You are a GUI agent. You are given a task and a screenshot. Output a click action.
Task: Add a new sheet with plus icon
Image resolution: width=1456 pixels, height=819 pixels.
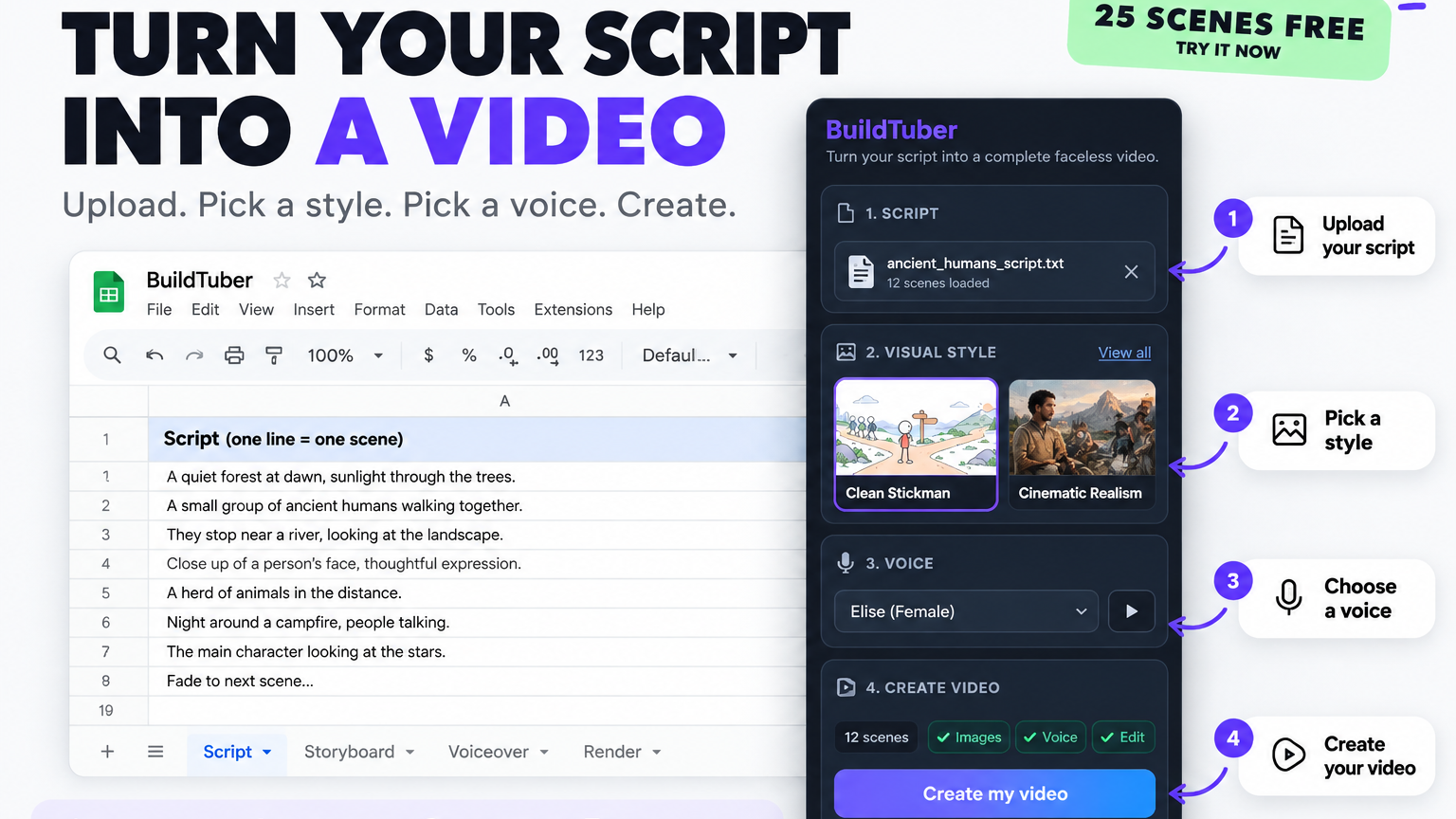(x=107, y=752)
